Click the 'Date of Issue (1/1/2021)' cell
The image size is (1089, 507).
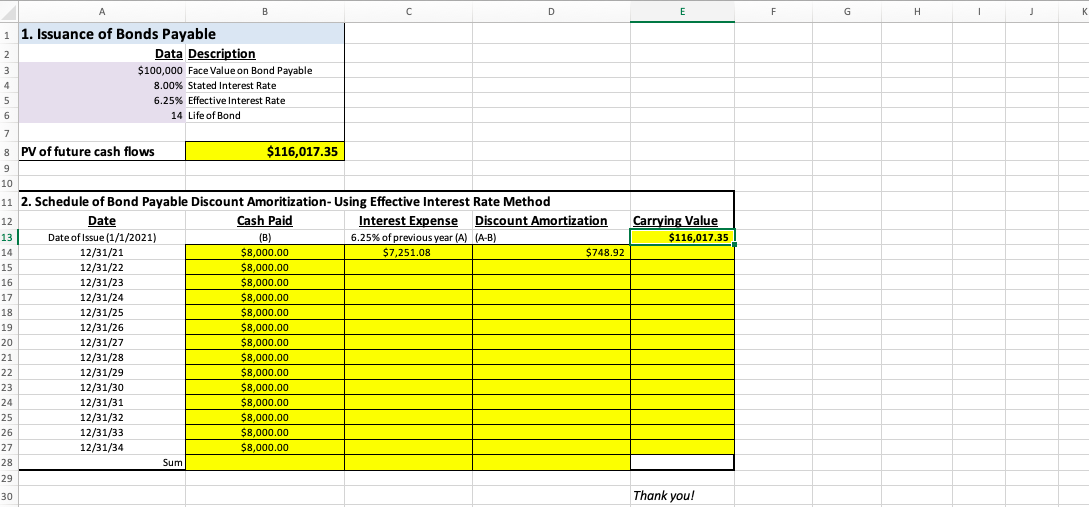click(x=102, y=238)
